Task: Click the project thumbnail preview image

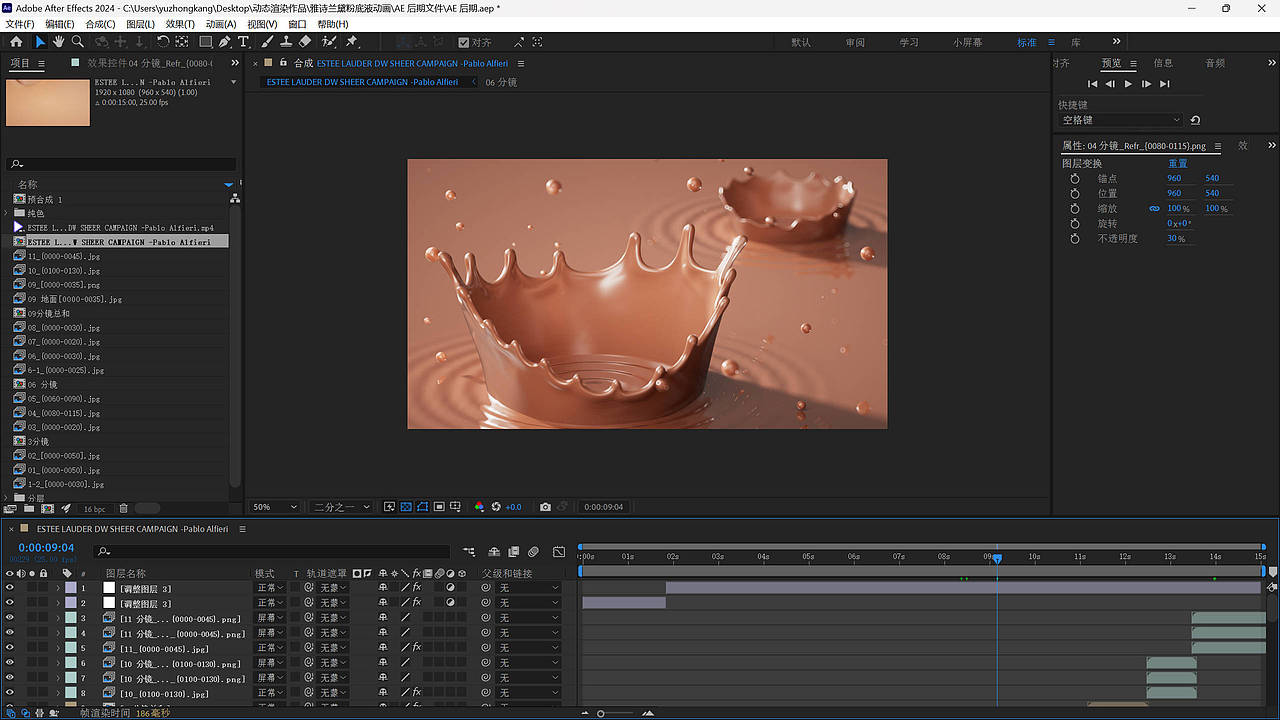Action: pyautogui.click(x=48, y=102)
